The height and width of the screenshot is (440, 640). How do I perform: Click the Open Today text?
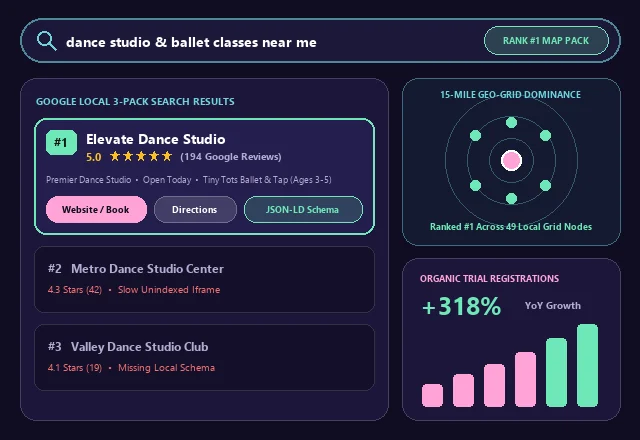point(167,180)
